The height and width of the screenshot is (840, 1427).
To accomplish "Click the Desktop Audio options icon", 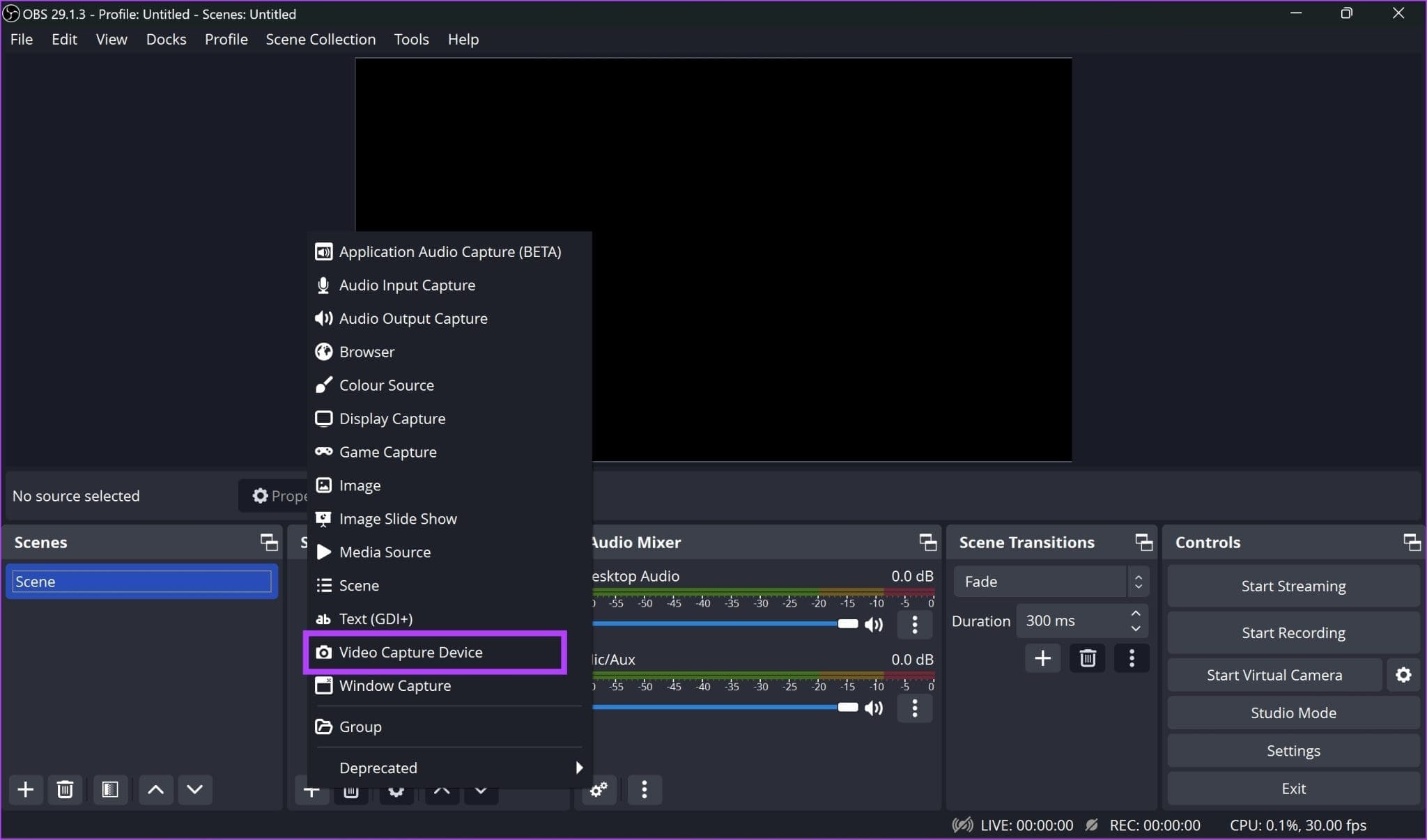I will click(913, 624).
